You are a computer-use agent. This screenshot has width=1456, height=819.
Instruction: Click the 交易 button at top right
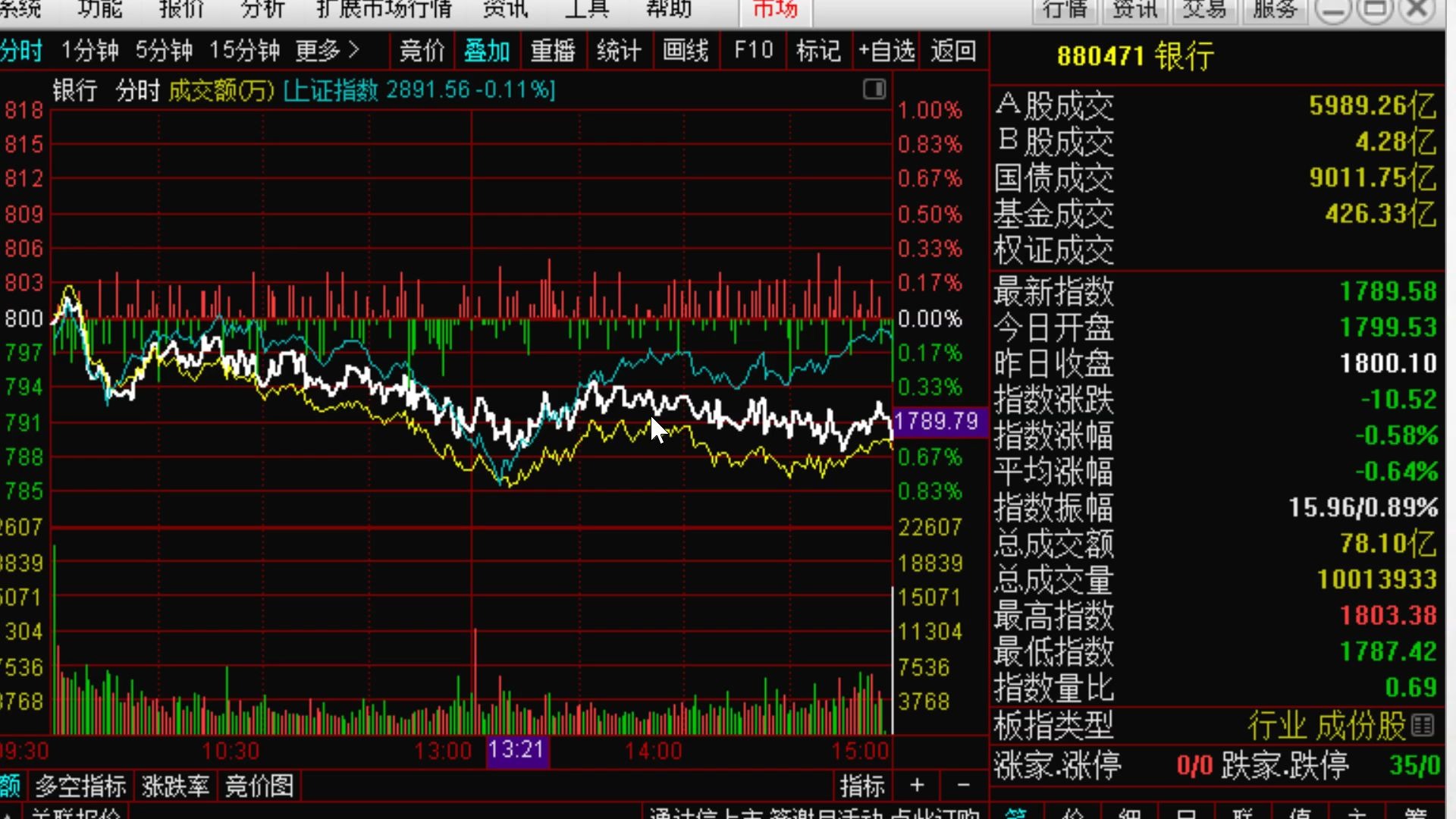click(x=1204, y=9)
